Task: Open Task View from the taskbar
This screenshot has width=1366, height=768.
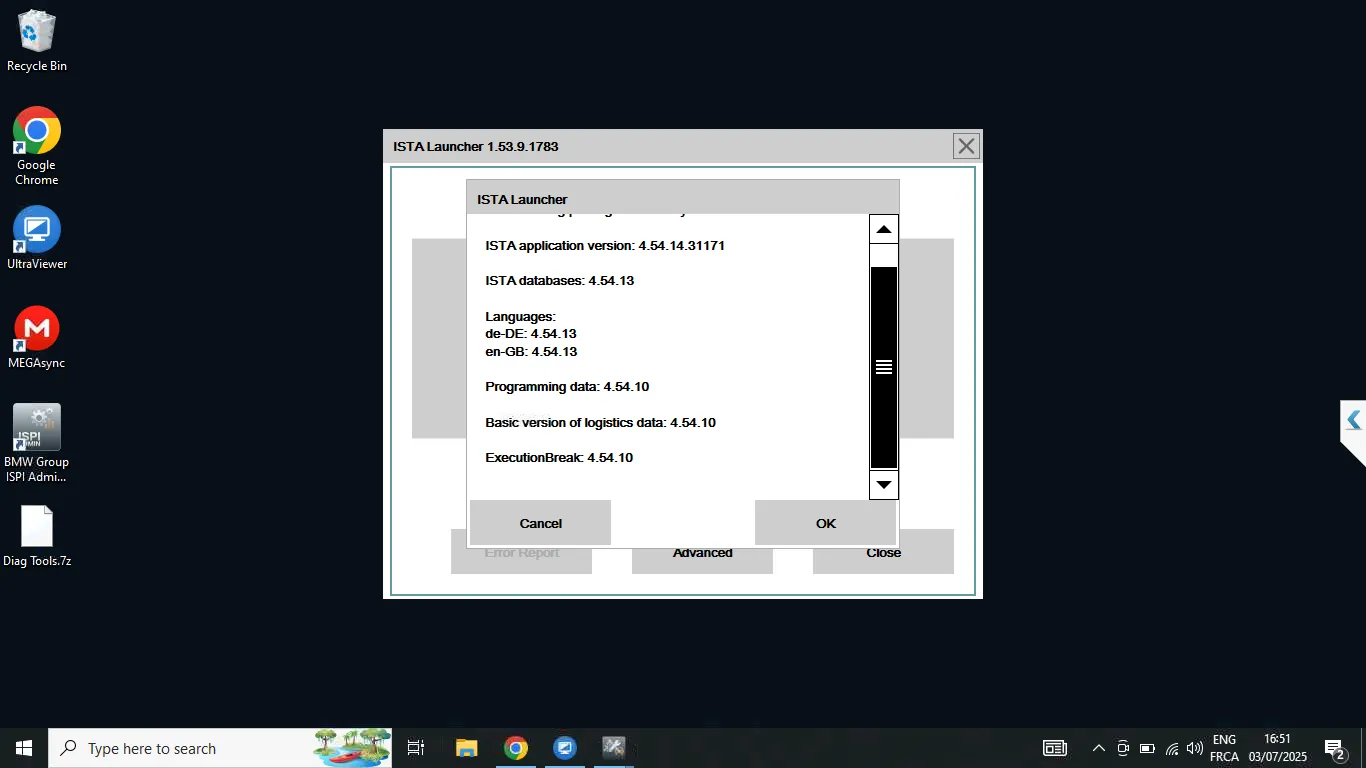Action: (416, 748)
